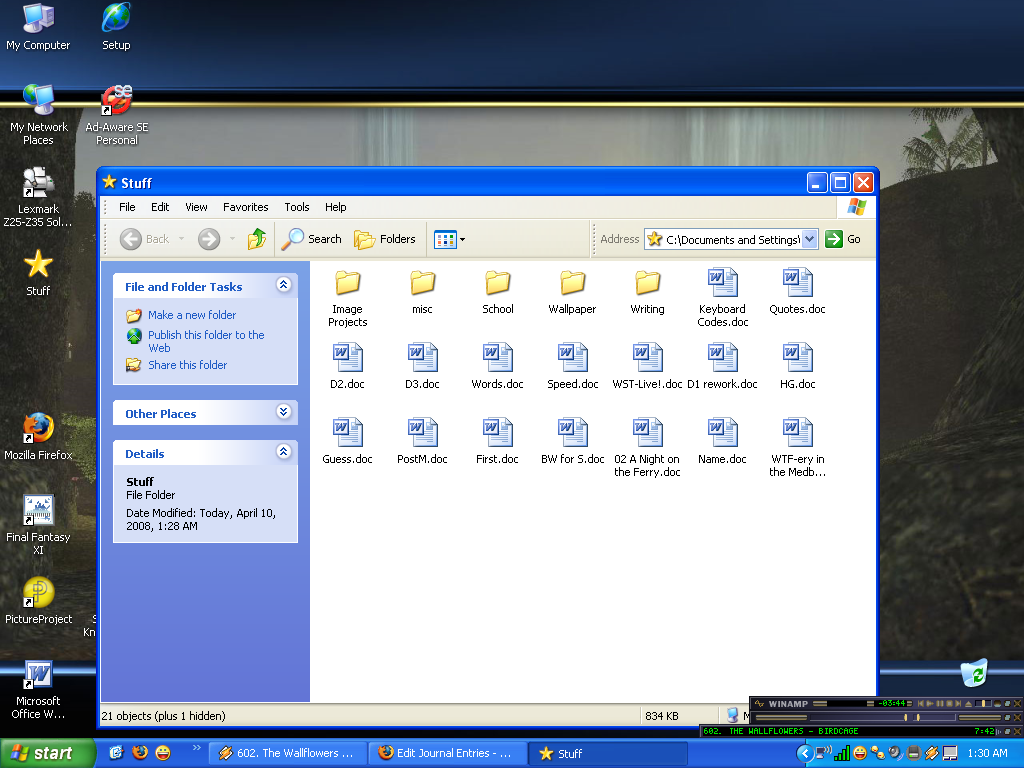This screenshot has width=1024, height=768.
Task: Select the WST-Live!.doc file
Action: coord(648,366)
